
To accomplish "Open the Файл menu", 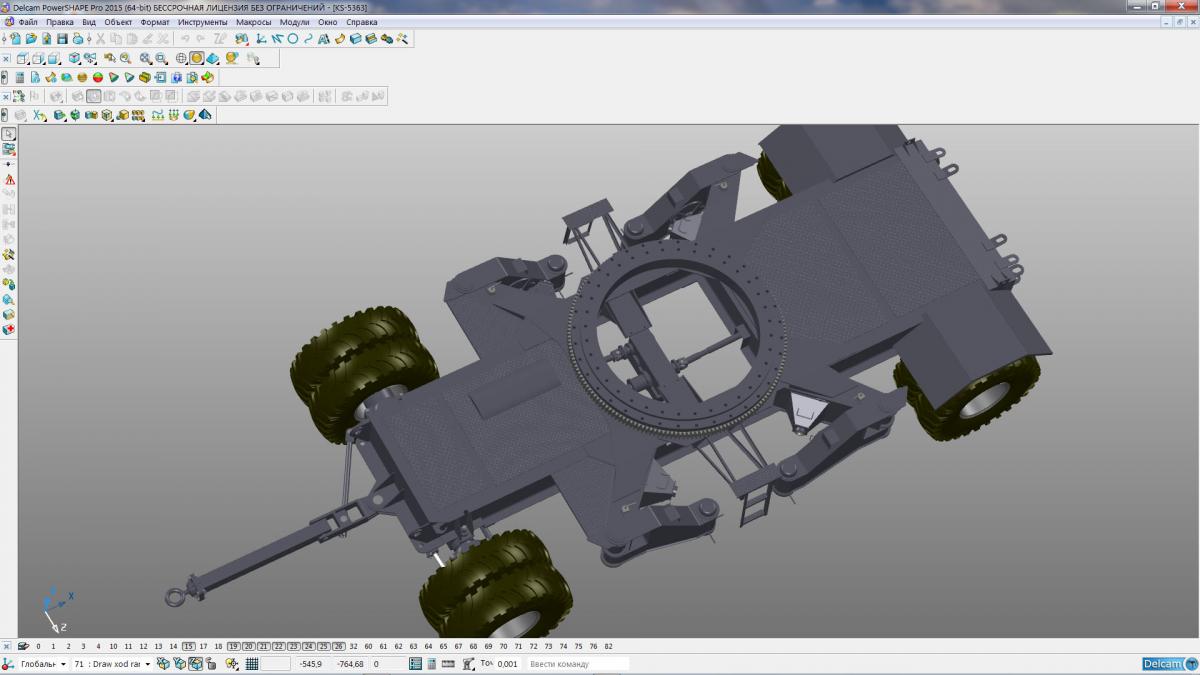I will [x=28, y=22].
